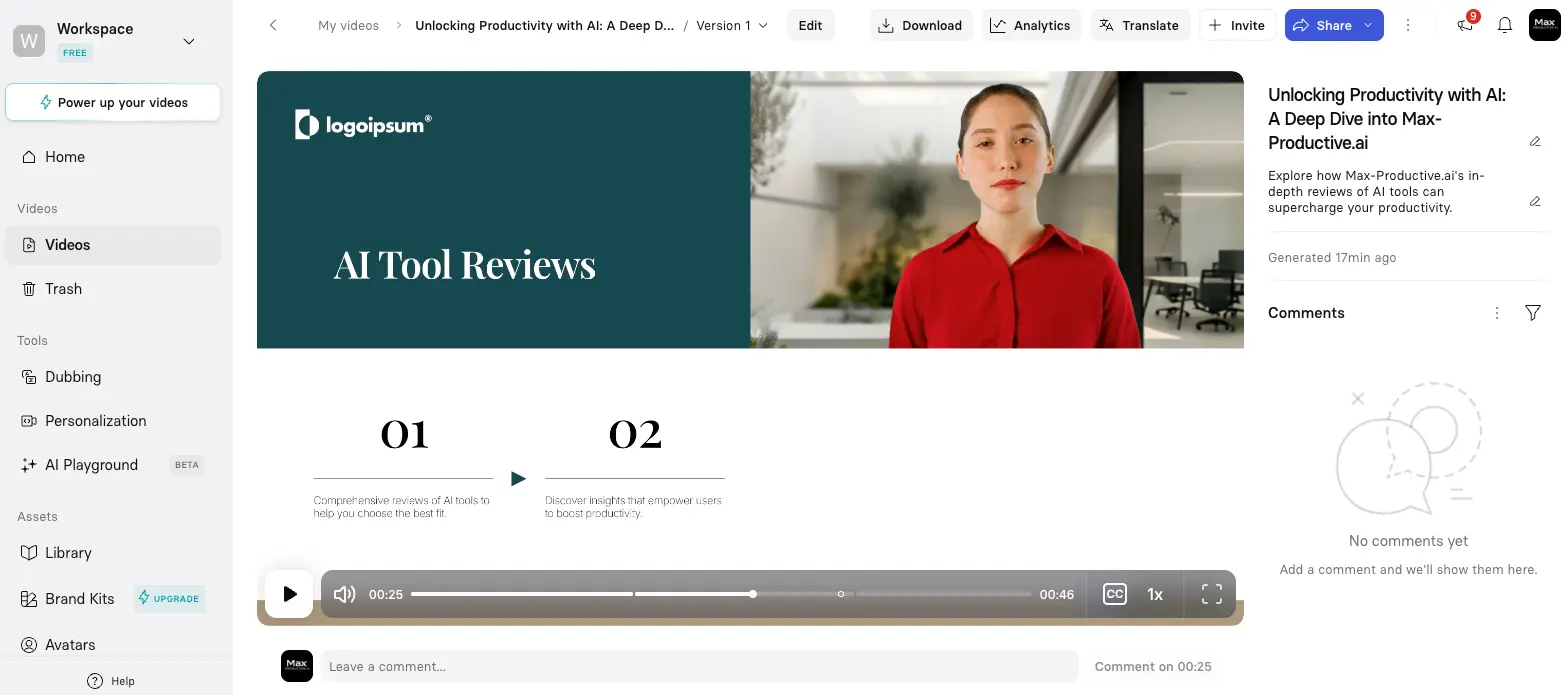Click the video description text
Screen dimensions: 1565x695
click(x=1376, y=191)
